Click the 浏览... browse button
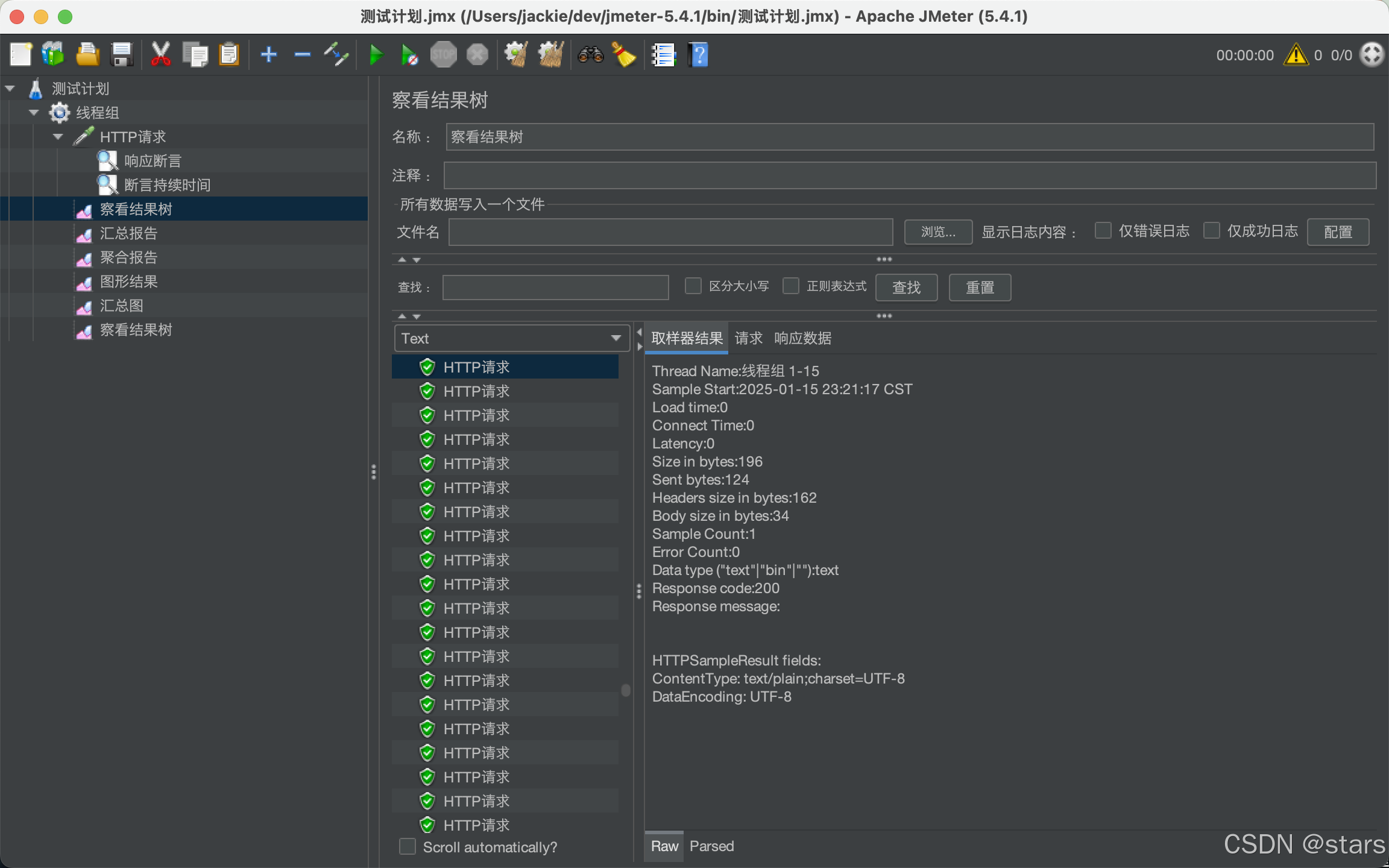The height and width of the screenshot is (868, 1389). coord(938,232)
